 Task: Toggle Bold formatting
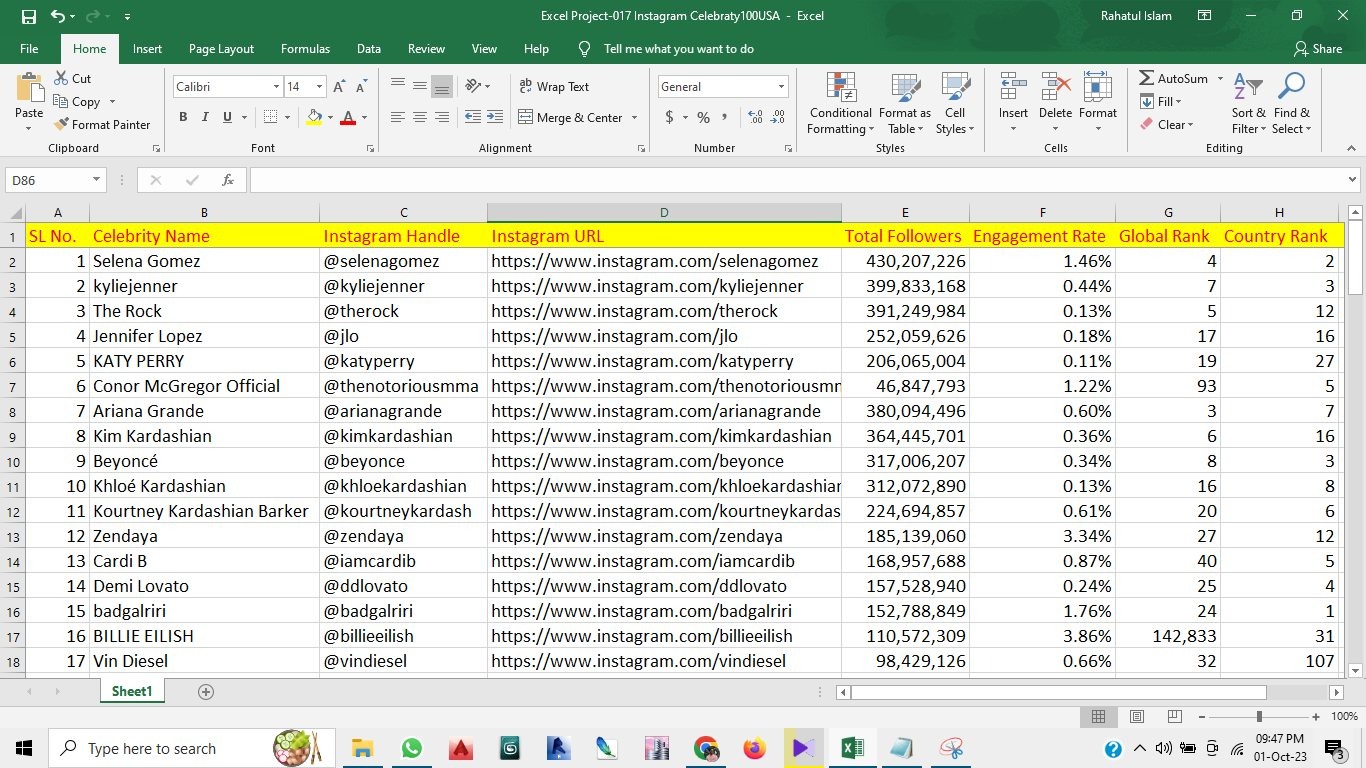(183, 117)
